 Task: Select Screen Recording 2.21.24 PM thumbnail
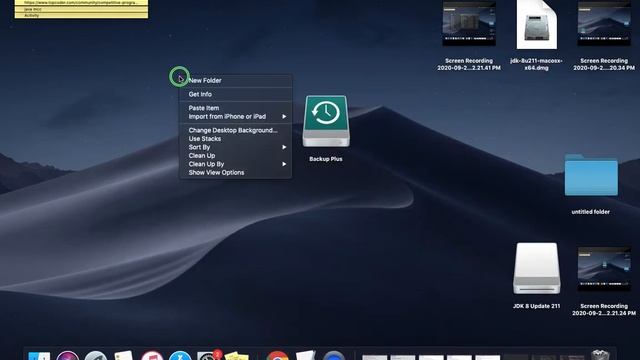pyautogui.click(x=604, y=269)
